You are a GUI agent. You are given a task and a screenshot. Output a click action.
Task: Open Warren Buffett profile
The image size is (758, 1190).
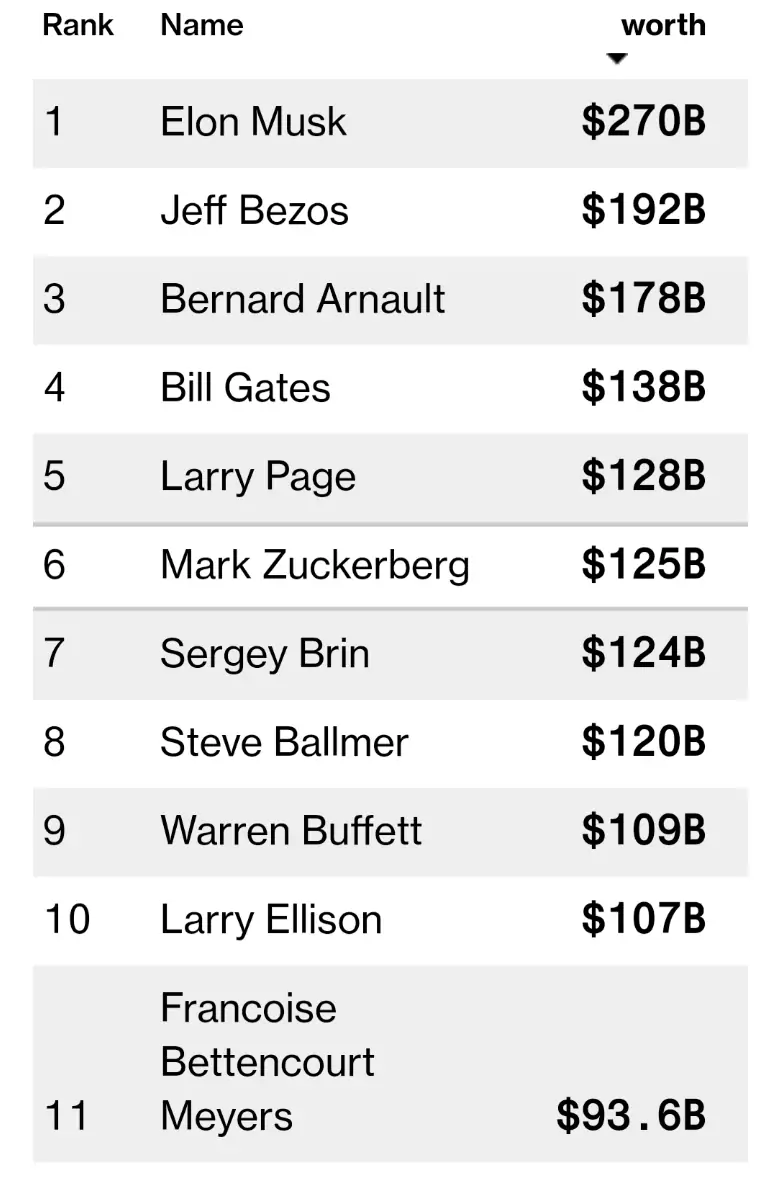(x=291, y=831)
